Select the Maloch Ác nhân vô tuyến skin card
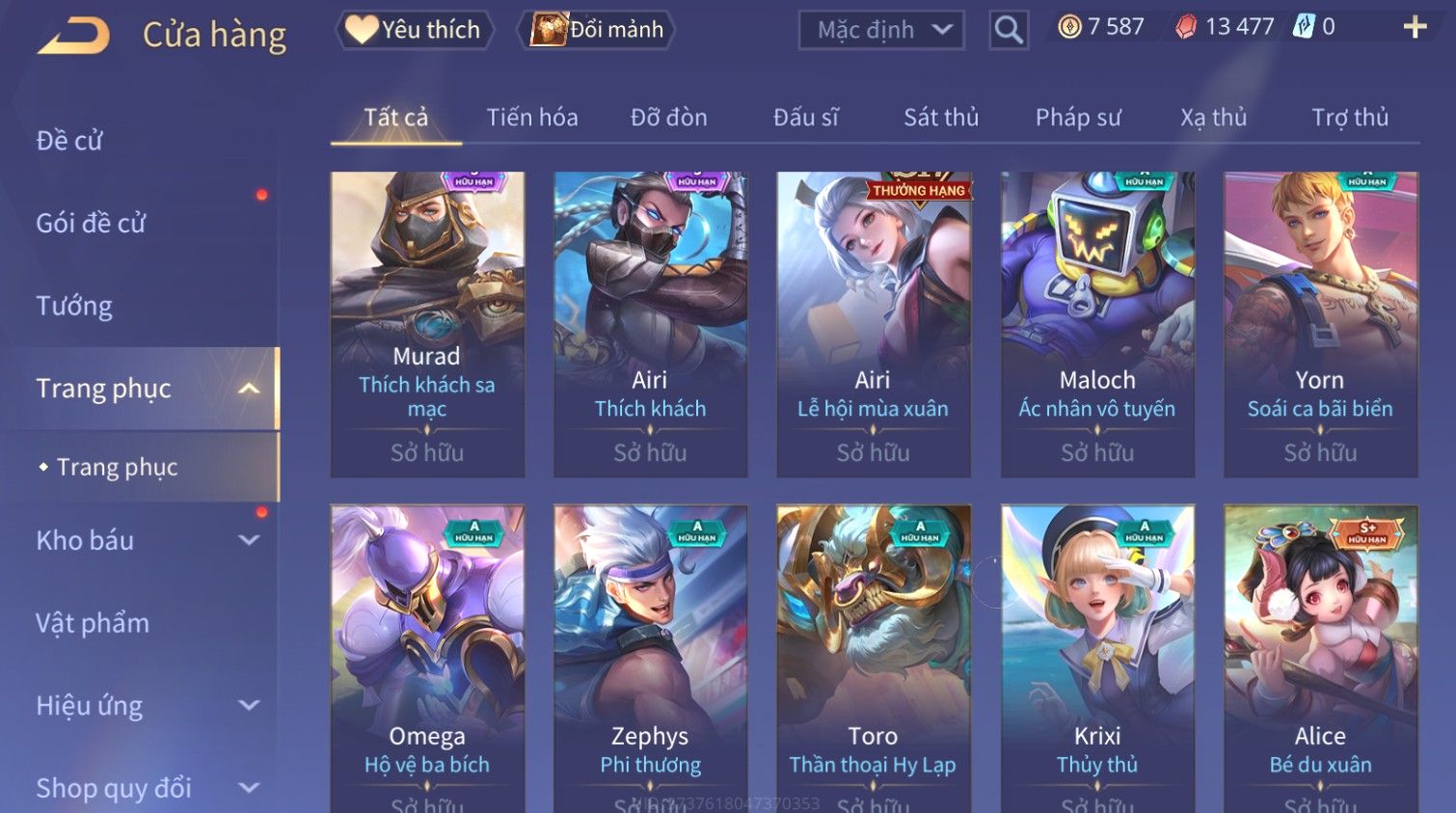The image size is (1456, 813). [1097, 324]
